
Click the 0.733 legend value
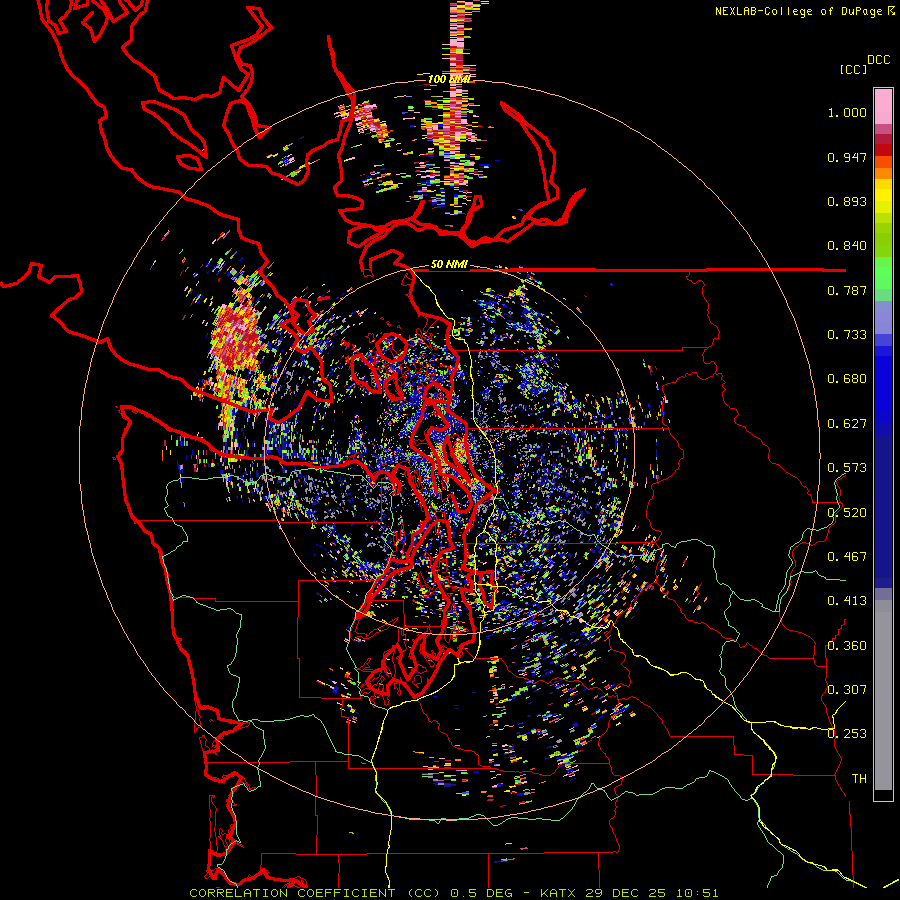click(847, 335)
